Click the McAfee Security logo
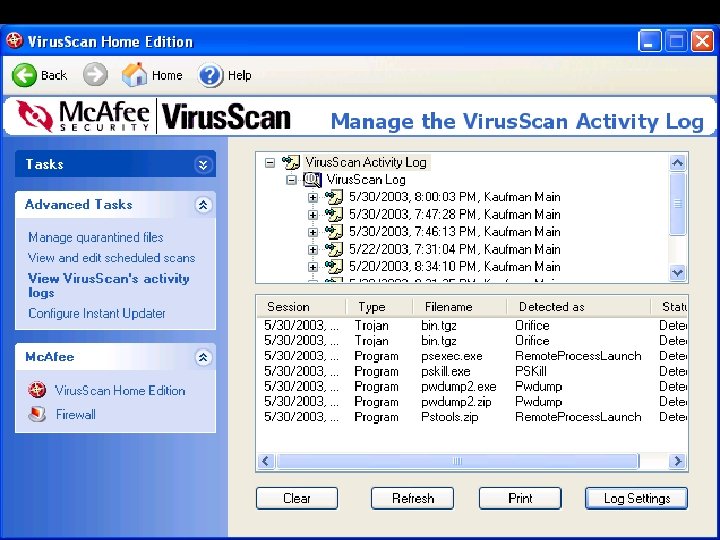Image resolution: width=720 pixels, height=540 pixels. point(83,116)
